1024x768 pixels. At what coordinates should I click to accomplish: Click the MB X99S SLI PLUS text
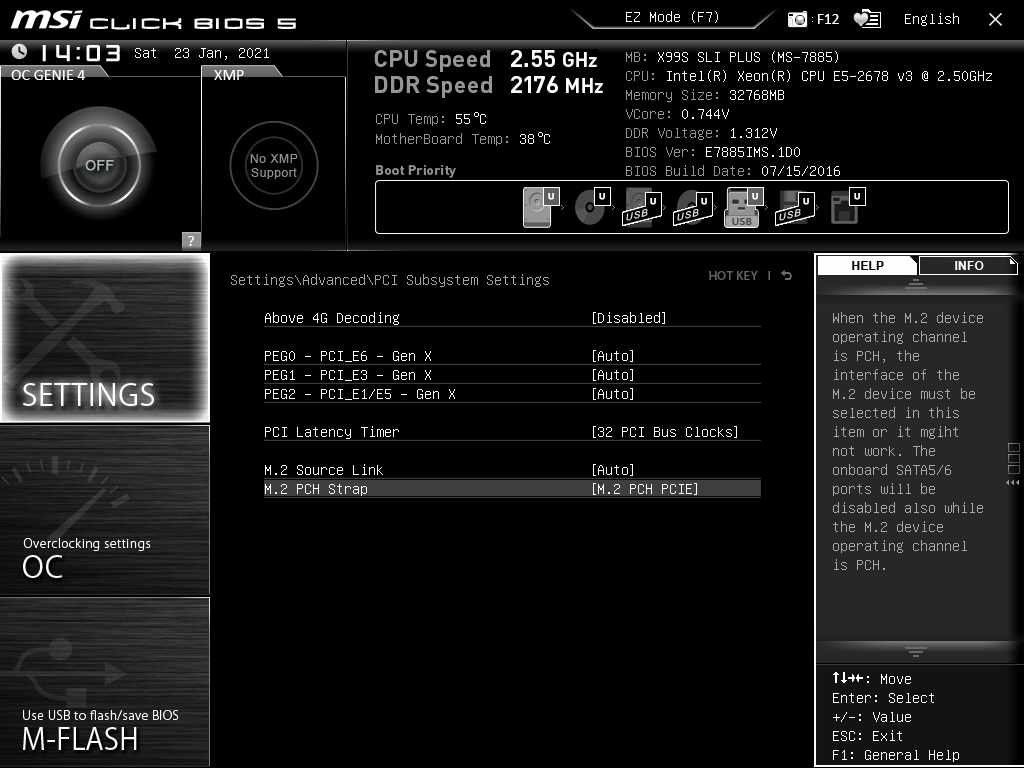(732, 57)
